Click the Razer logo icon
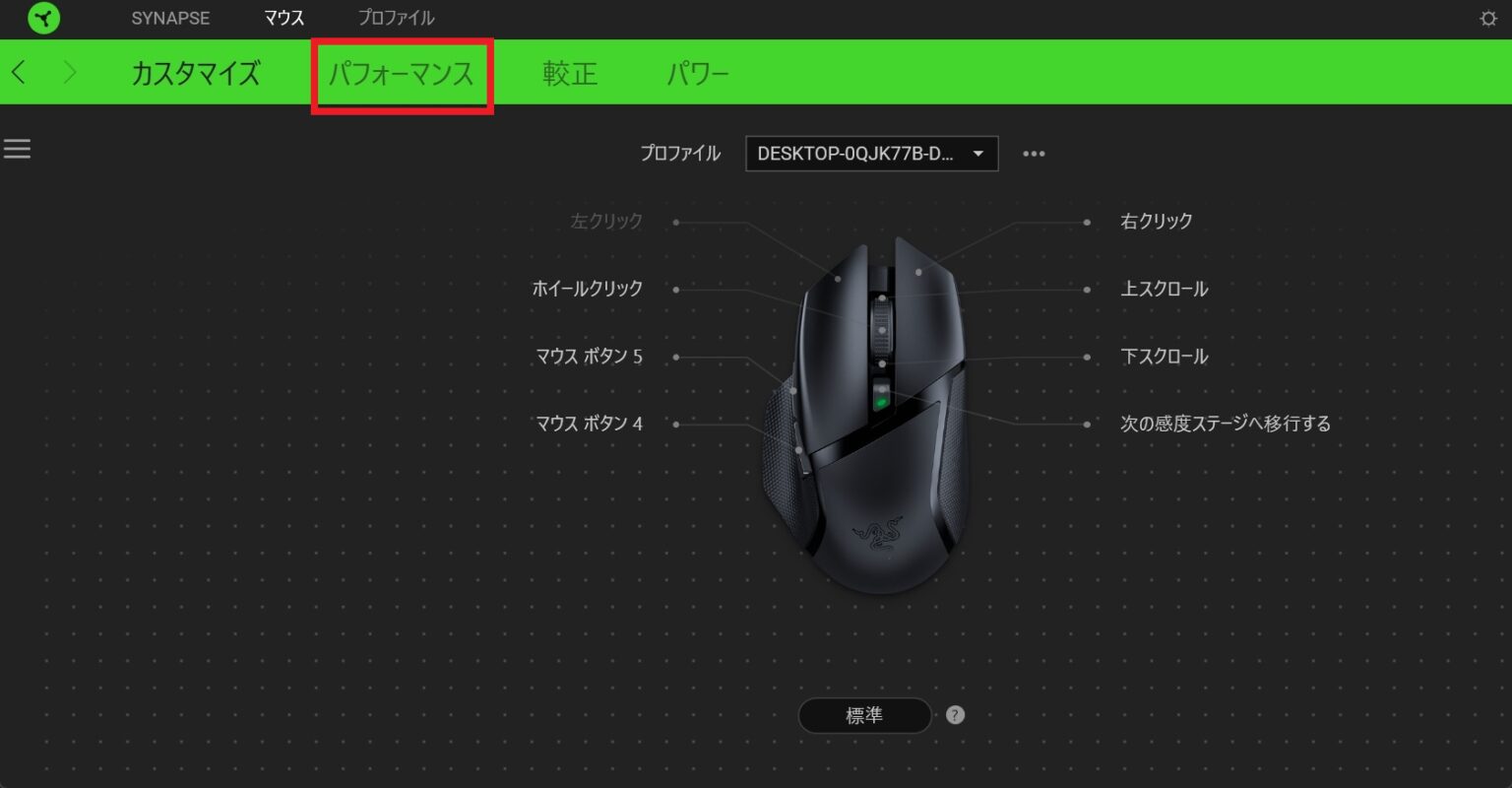This screenshot has width=1512, height=788. 43,18
